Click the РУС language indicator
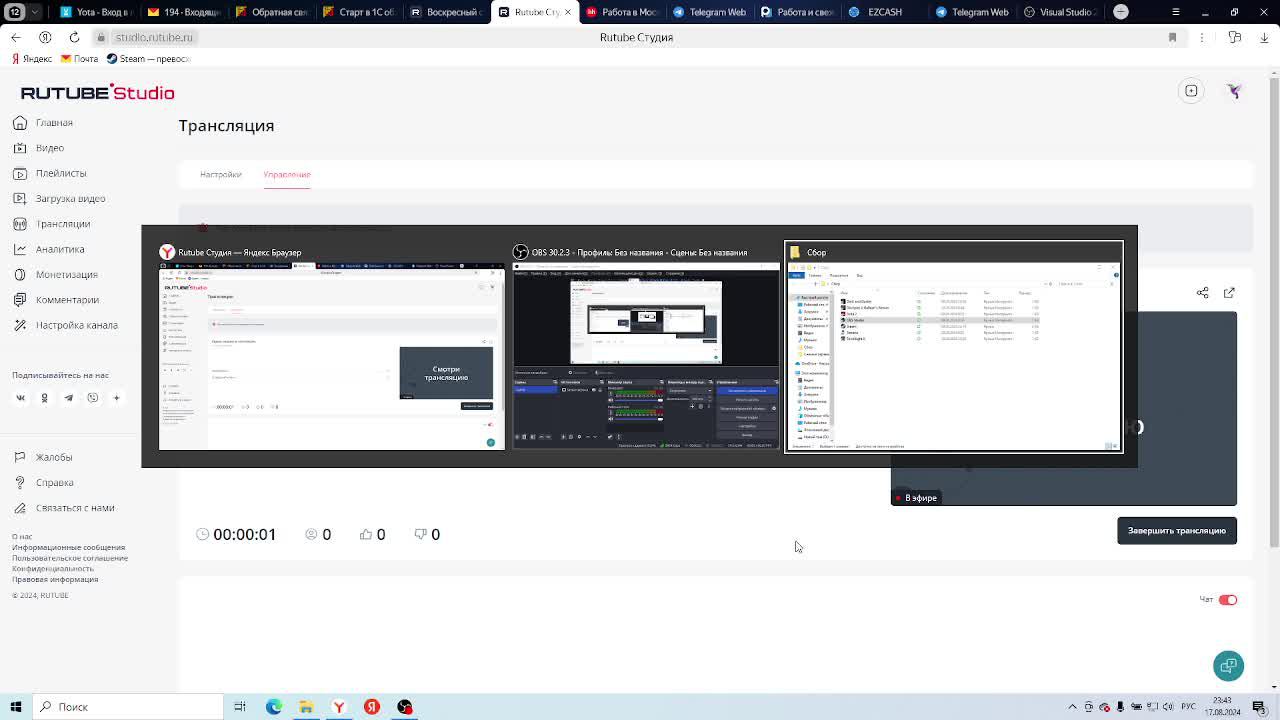This screenshot has height=720, width=1280. (x=1188, y=707)
